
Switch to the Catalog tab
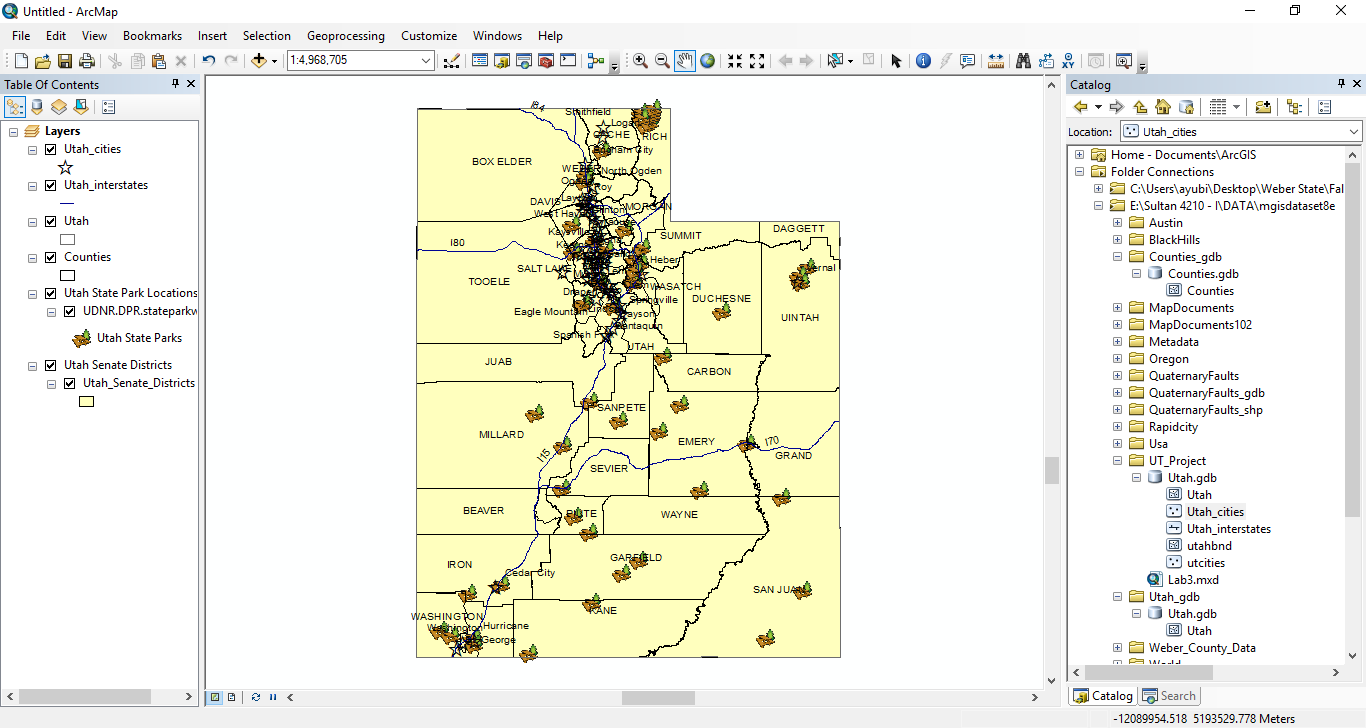pyautogui.click(x=1103, y=696)
